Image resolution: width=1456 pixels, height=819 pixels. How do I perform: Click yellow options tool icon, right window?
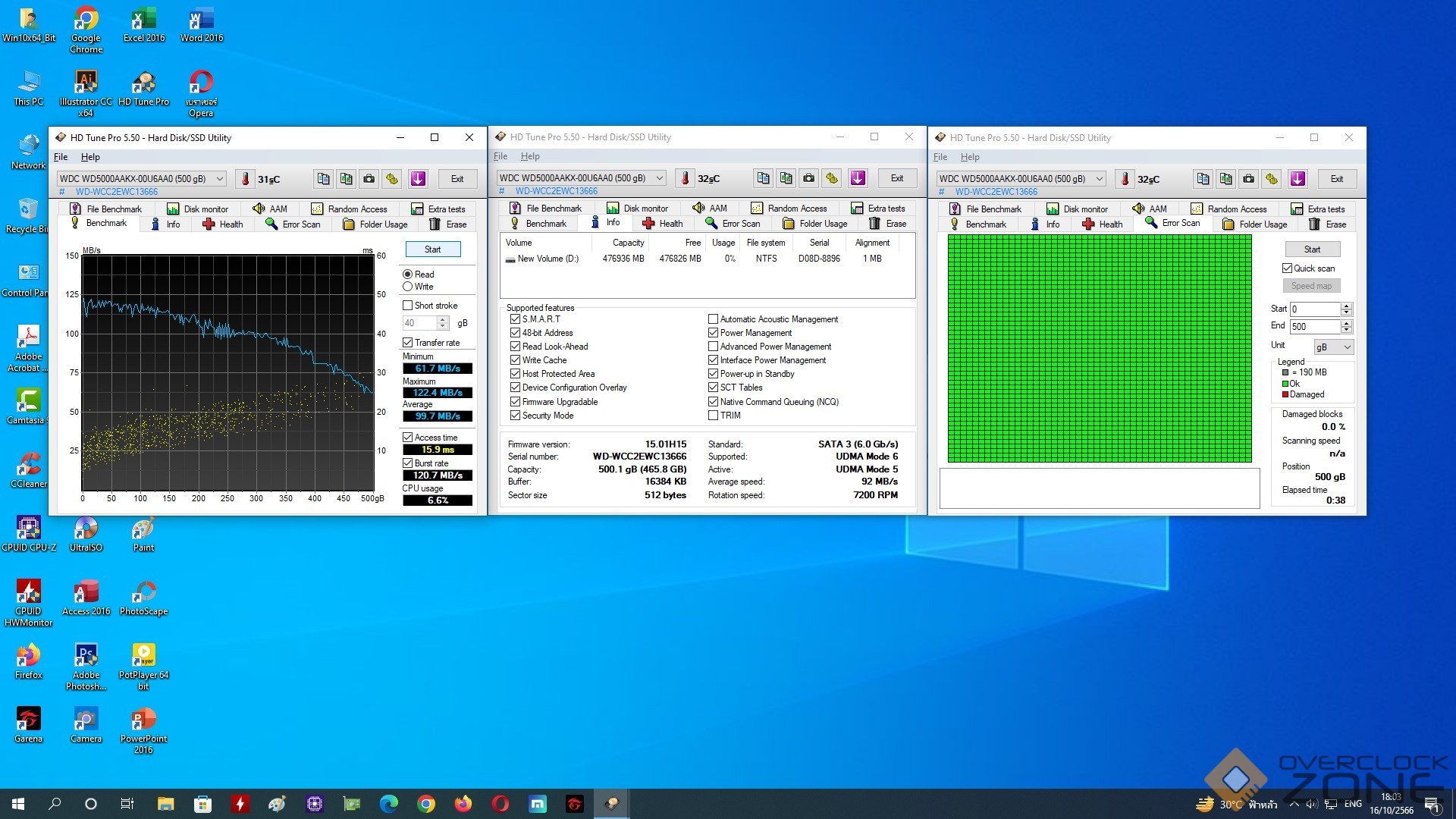coord(1272,179)
